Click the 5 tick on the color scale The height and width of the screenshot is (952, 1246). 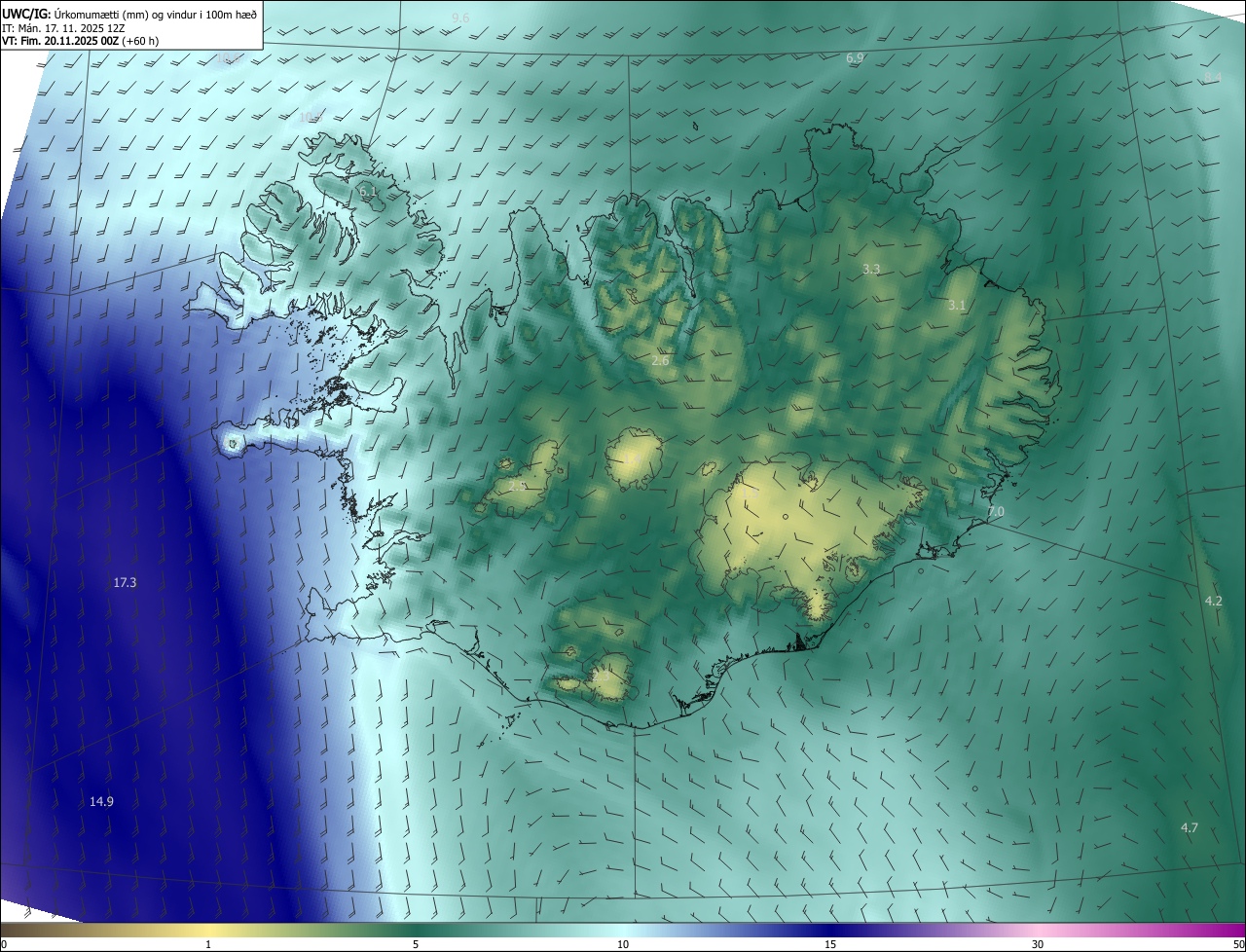point(416,944)
